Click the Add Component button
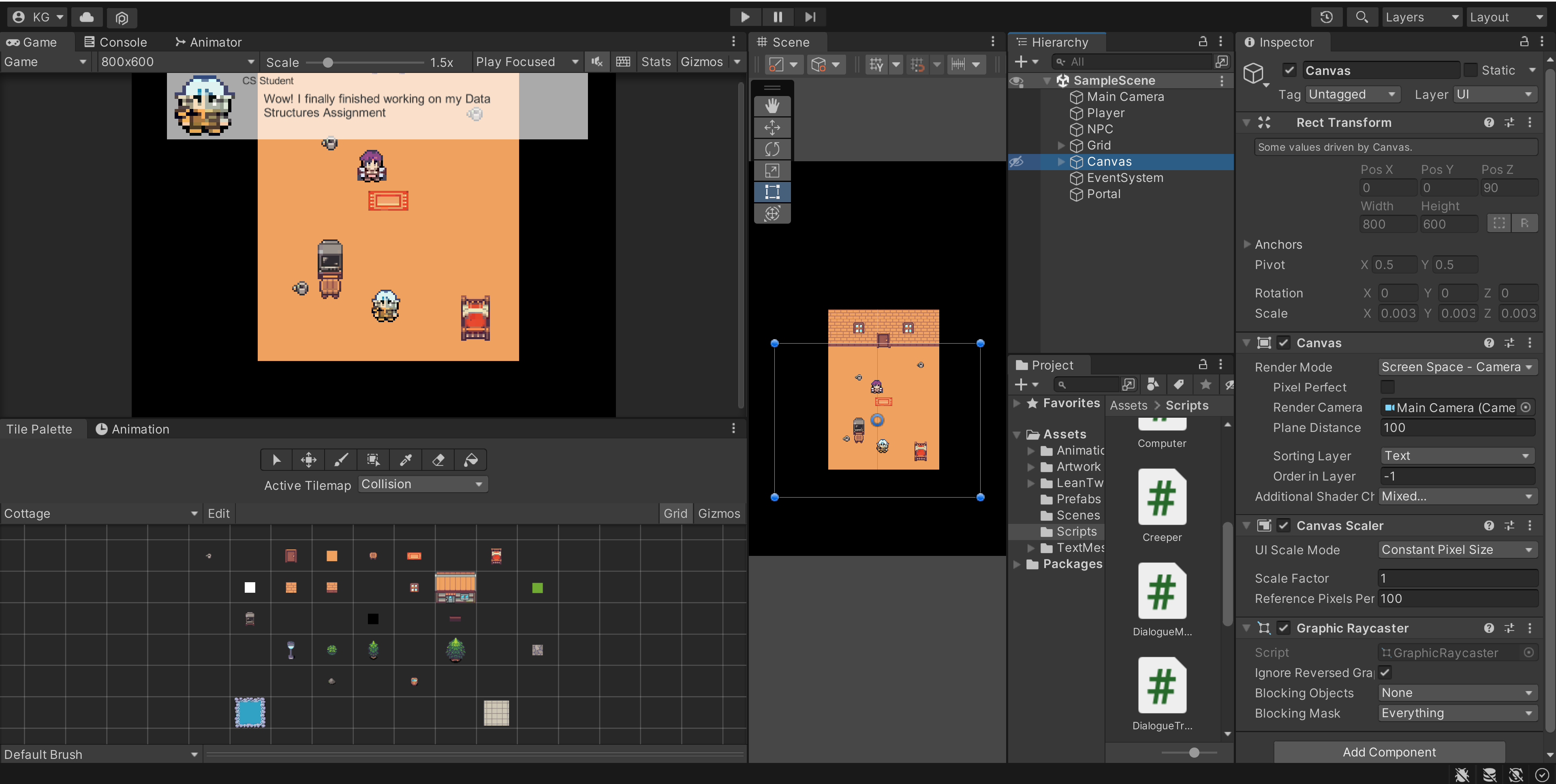Viewport: 1556px width, 784px height. click(x=1389, y=752)
